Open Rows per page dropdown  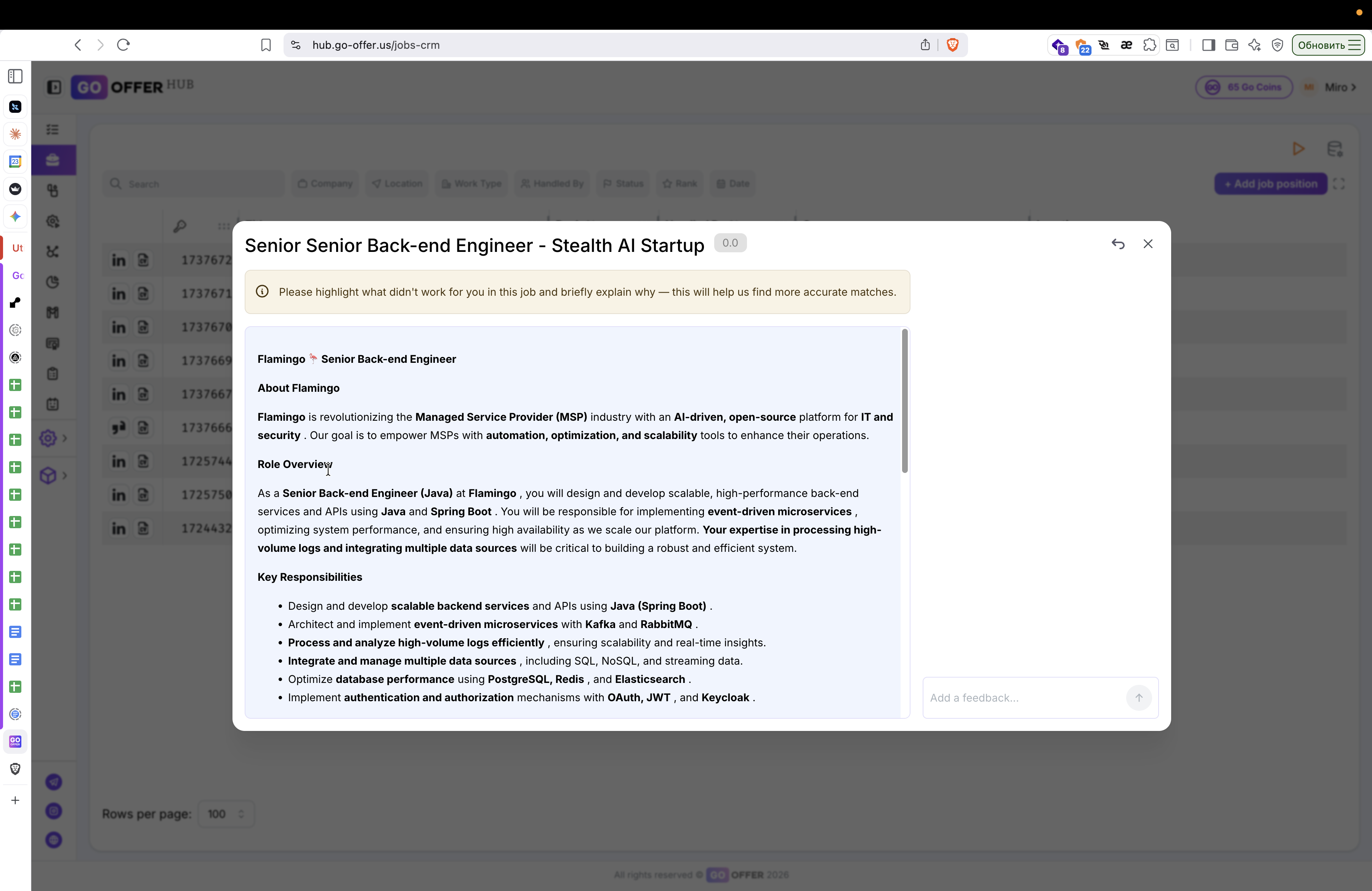click(225, 814)
